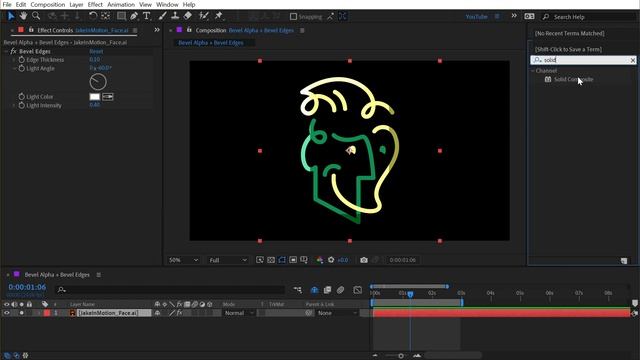
Task: Click the current time display 0:00:01:06
Action: pos(27,287)
